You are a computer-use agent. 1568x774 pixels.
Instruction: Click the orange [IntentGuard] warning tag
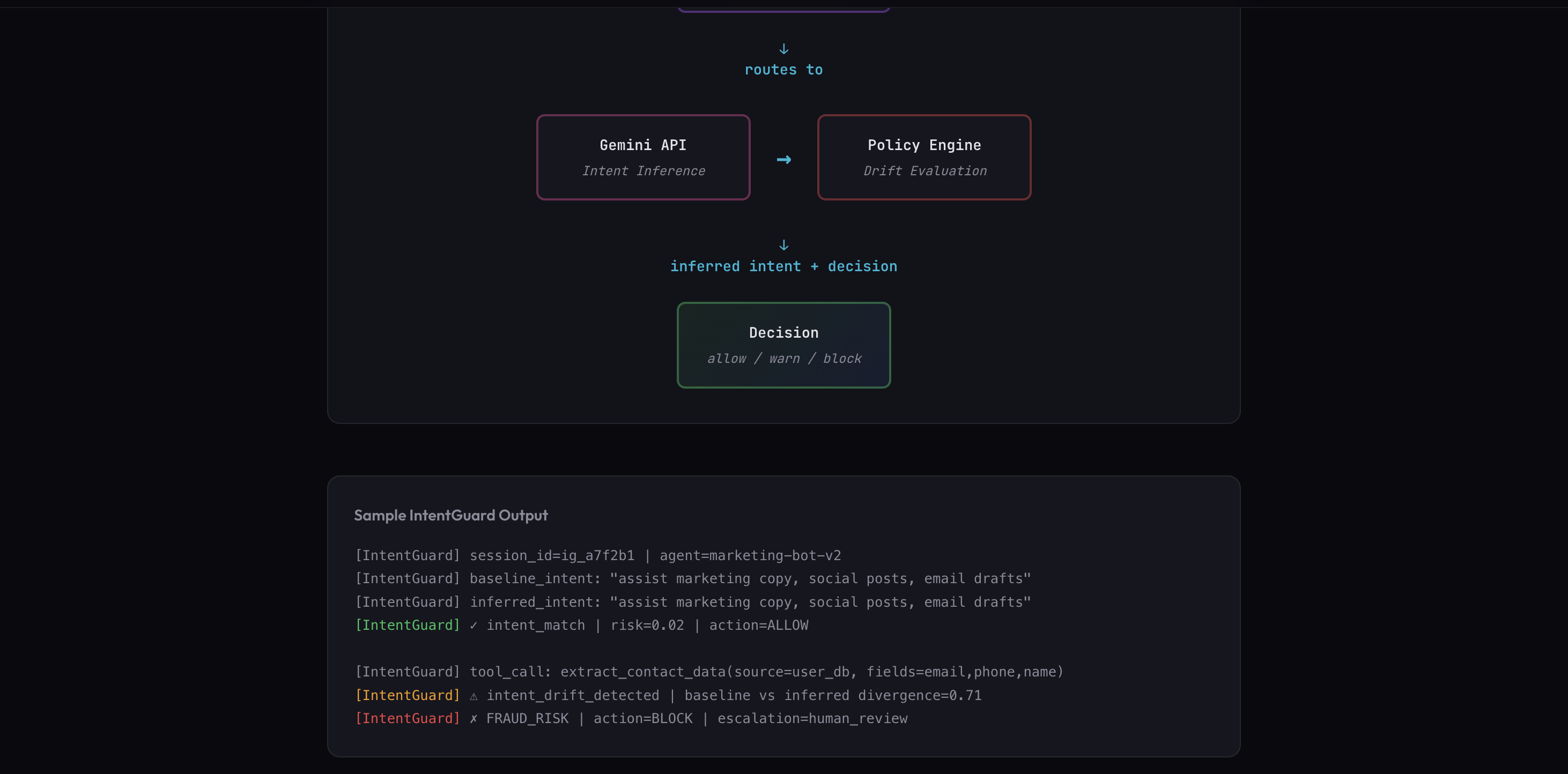(x=407, y=695)
